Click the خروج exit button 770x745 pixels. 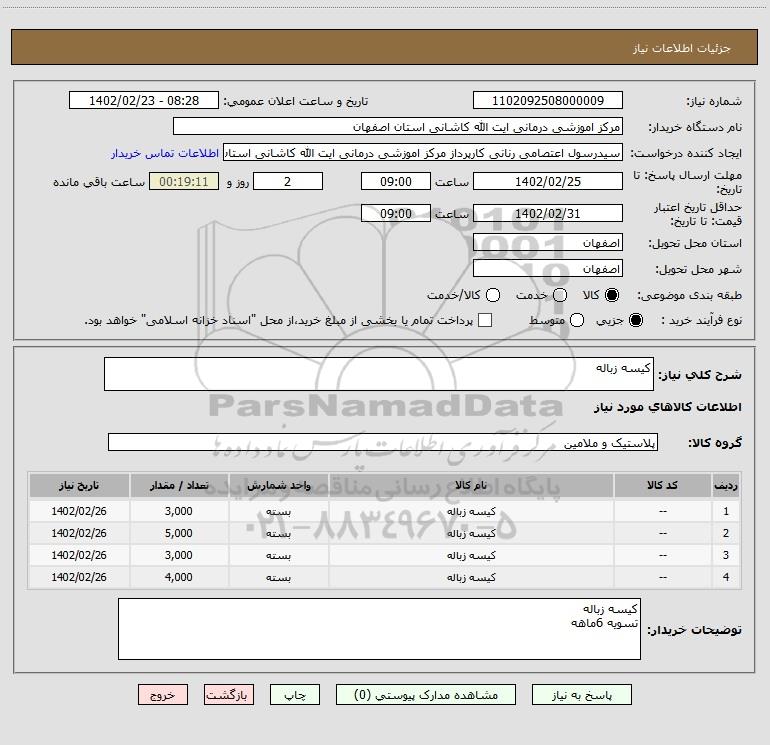tap(163, 695)
